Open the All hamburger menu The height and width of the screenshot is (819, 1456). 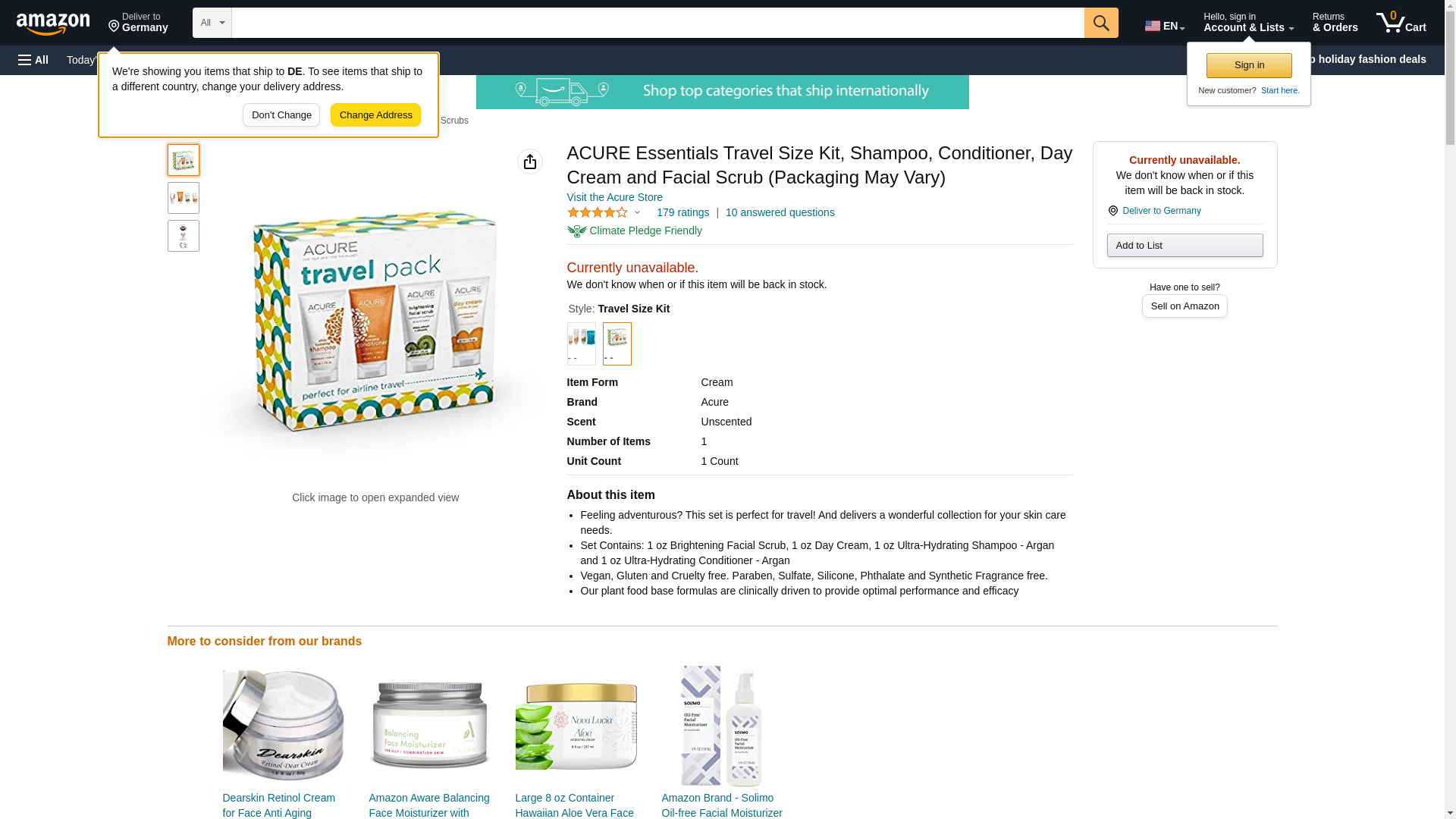33,60
